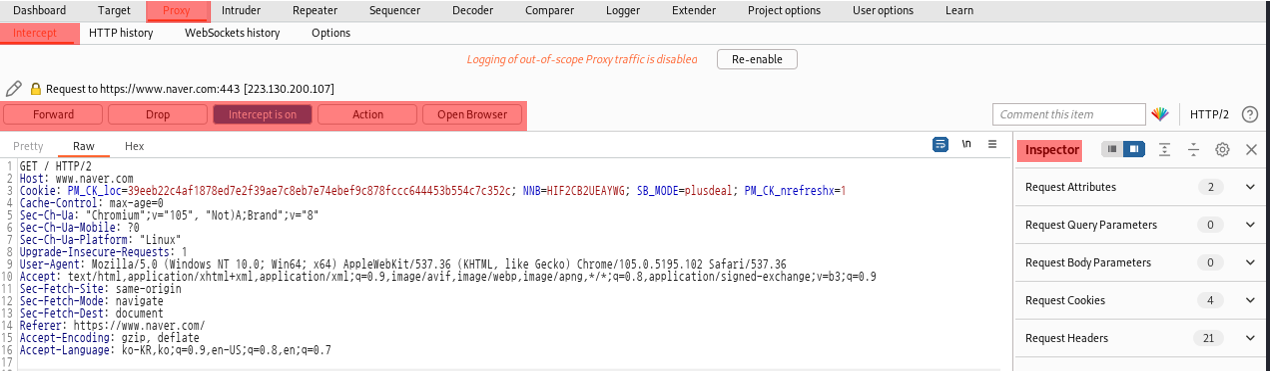Open the proxy Options sub-tab
The width and height of the screenshot is (1270, 371).
[331, 33]
